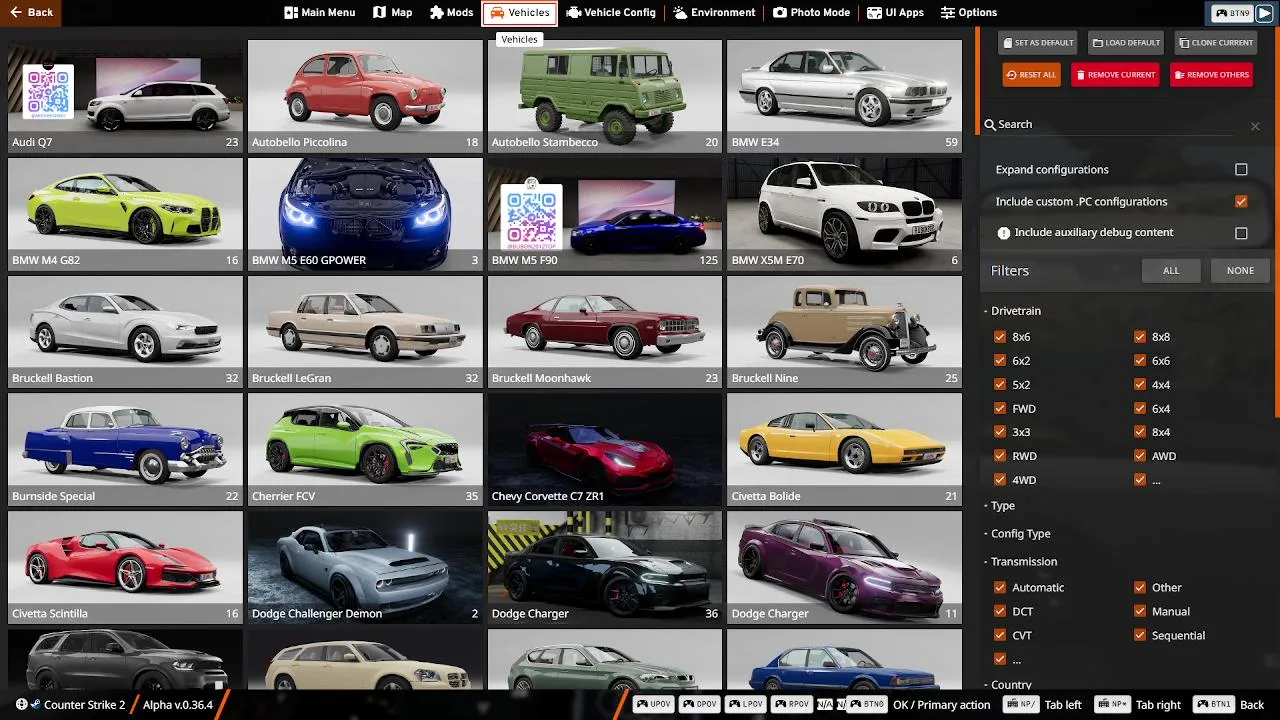Click the Steam icon beside Counter Strike 2
The image size is (1280, 720).
pos(35,705)
